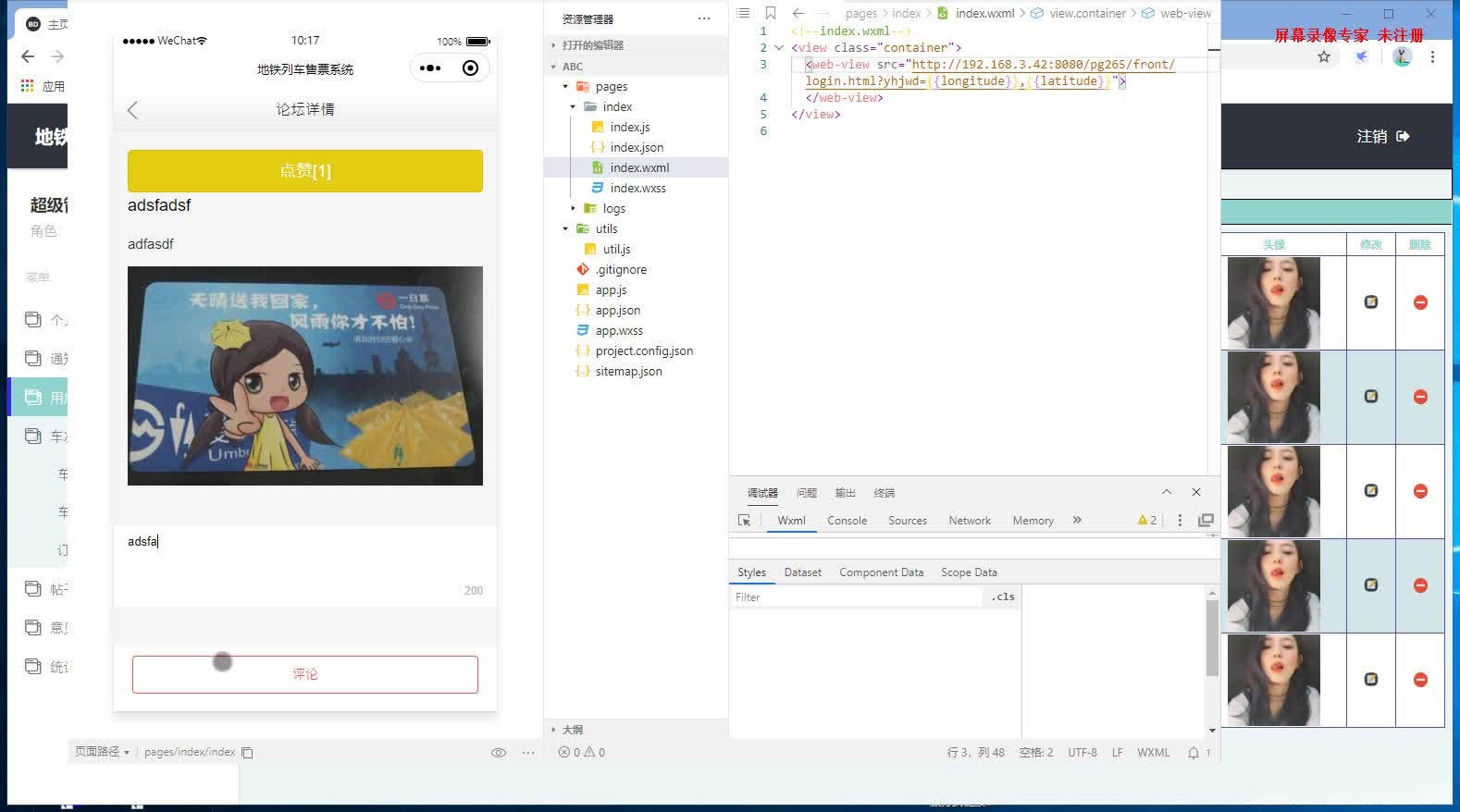
Task: Open the browser profile avatar
Action: [1403, 56]
